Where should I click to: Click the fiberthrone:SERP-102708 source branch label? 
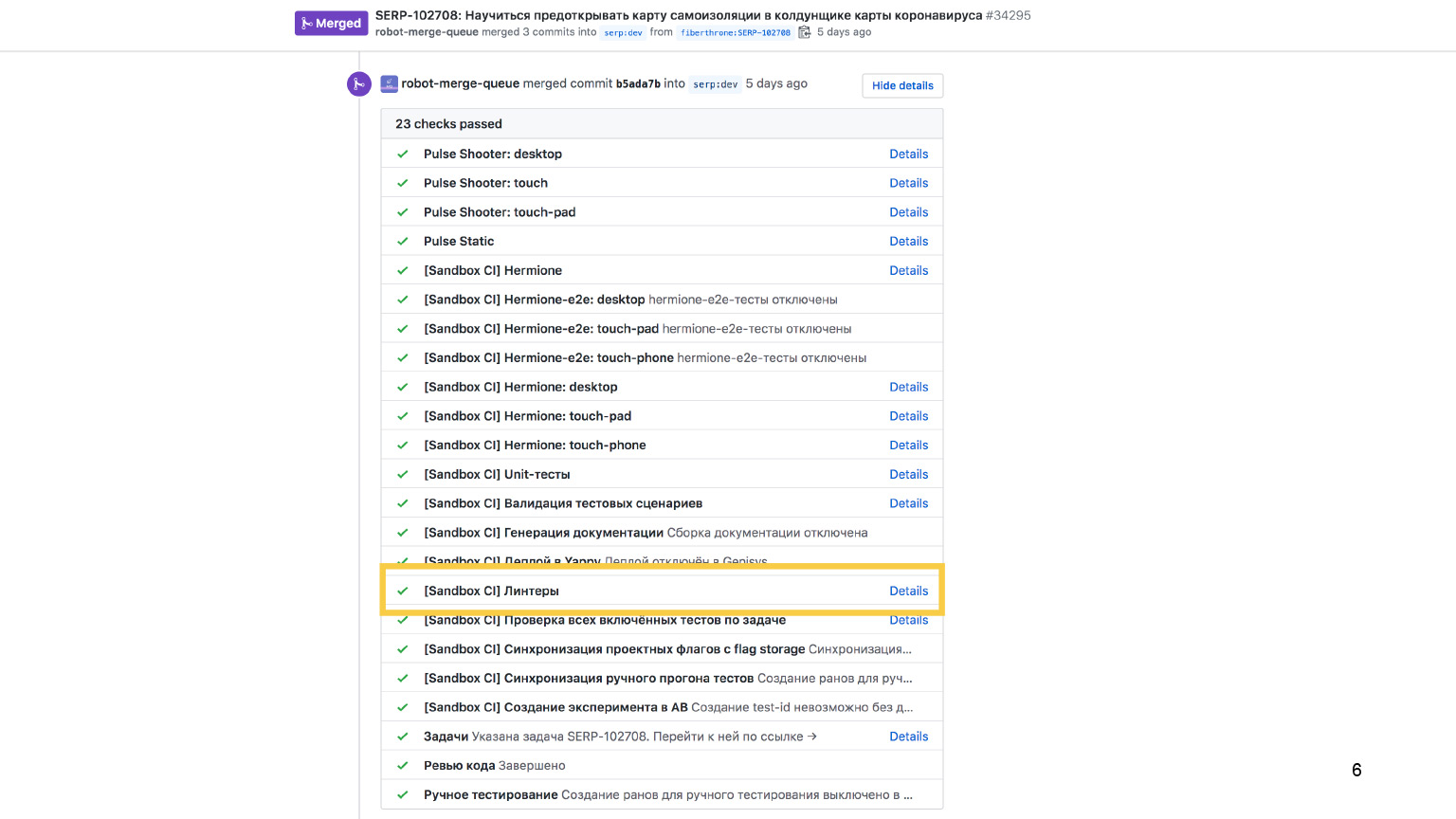(x=736, y=32)
